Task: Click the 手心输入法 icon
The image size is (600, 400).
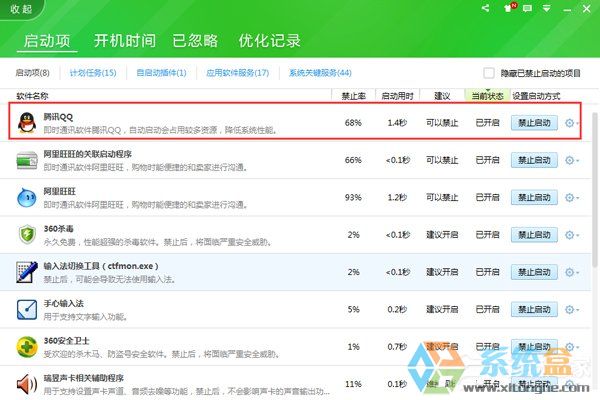Action: click(27, 309)
